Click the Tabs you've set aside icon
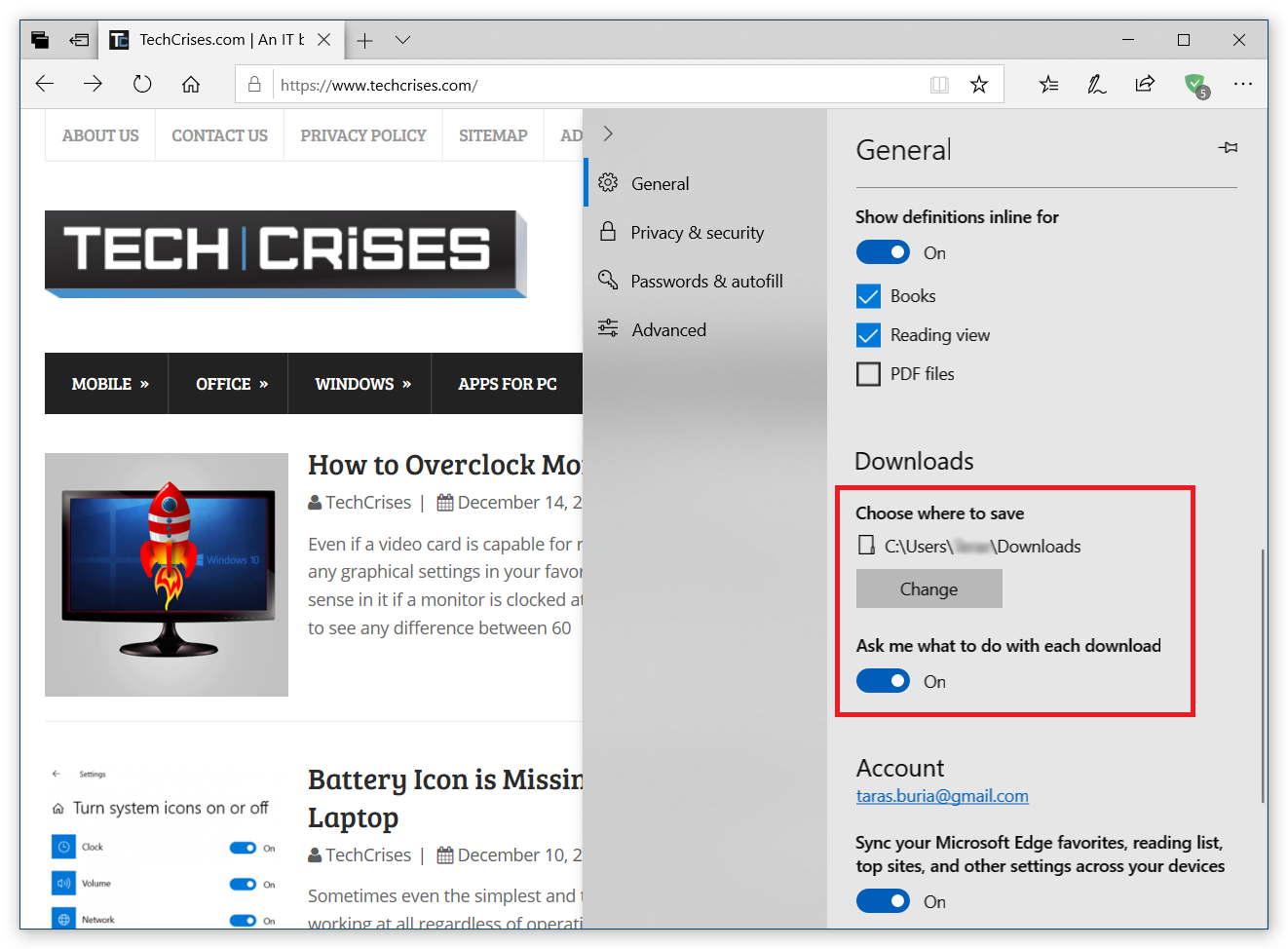1288x949 pixels. (x=40, y=40)
